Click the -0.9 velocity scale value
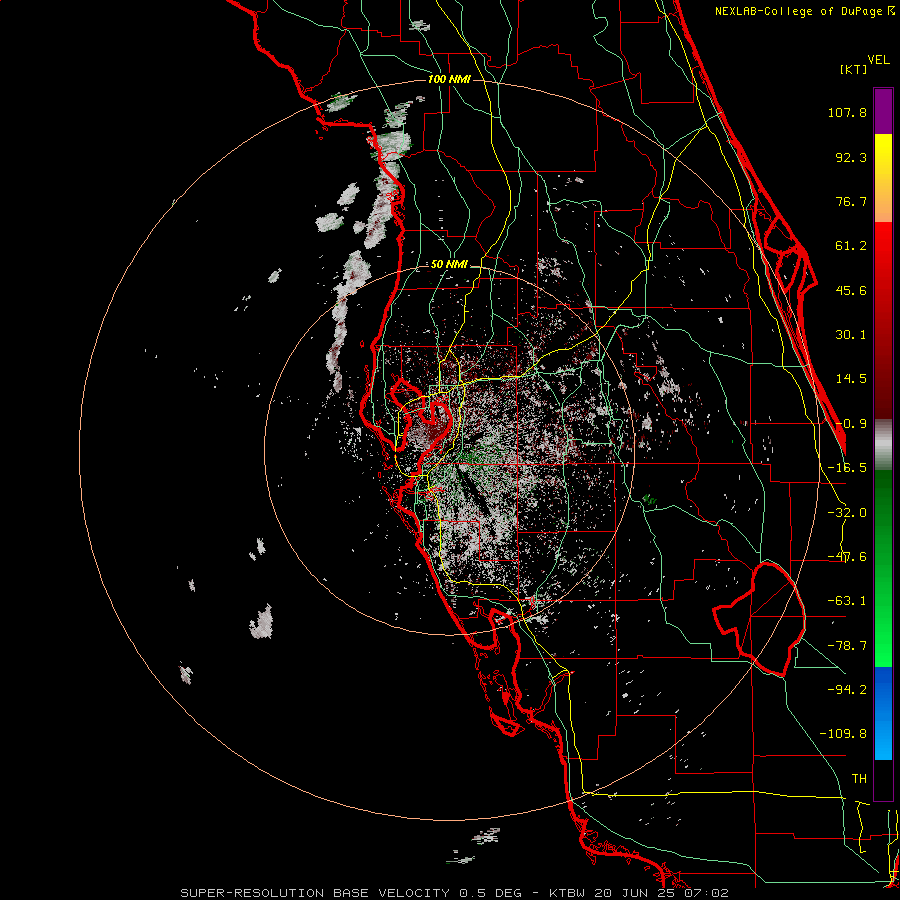Viewport: 900px width, 900px height. (x=851, y=424)
